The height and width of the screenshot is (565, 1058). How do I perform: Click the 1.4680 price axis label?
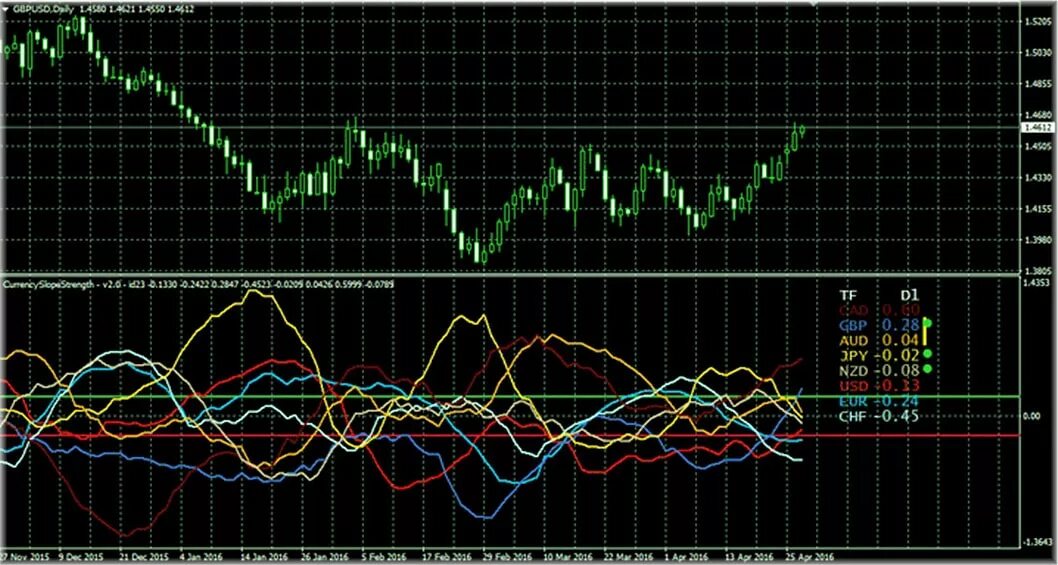pyautogui.click(x=1036, y=115)
